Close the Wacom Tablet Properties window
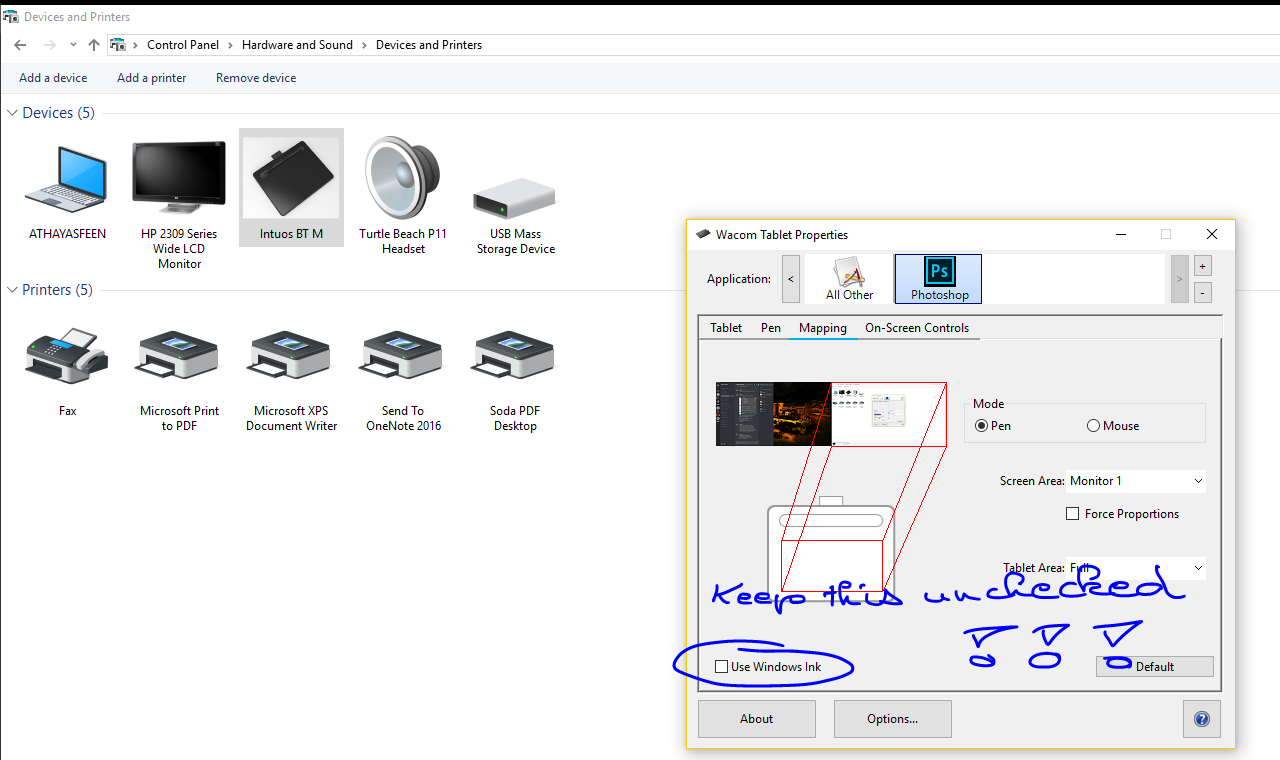 coord(1212,234)
